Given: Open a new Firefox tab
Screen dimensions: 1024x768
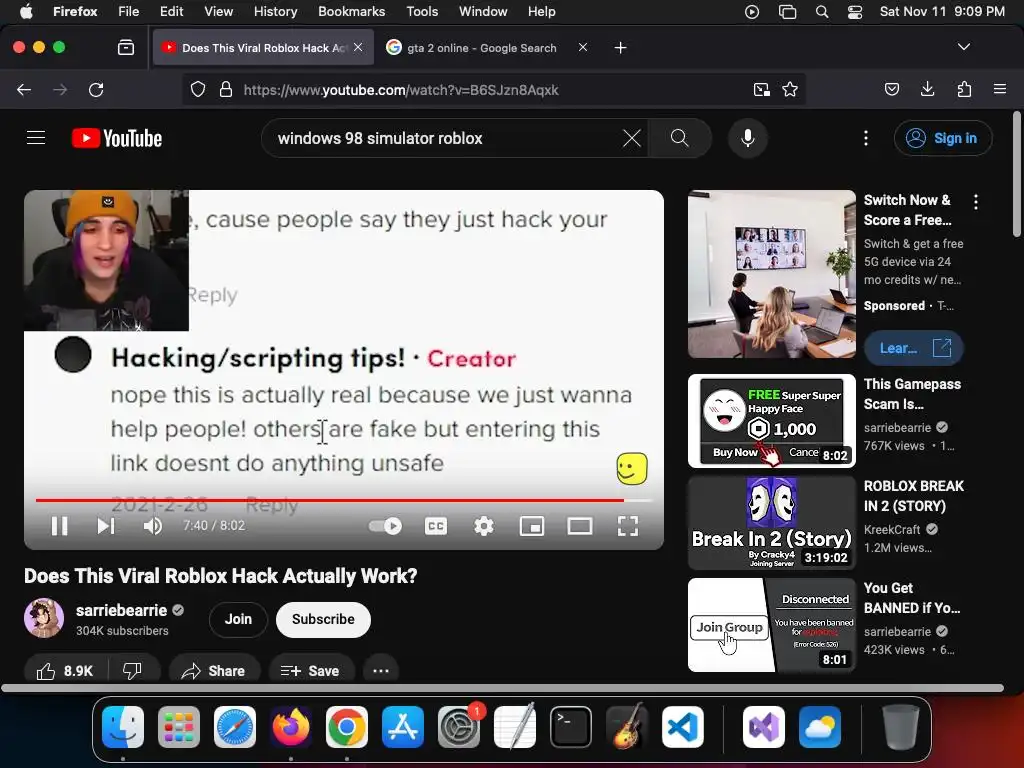Looking at the screenshot, I should 620,47.
